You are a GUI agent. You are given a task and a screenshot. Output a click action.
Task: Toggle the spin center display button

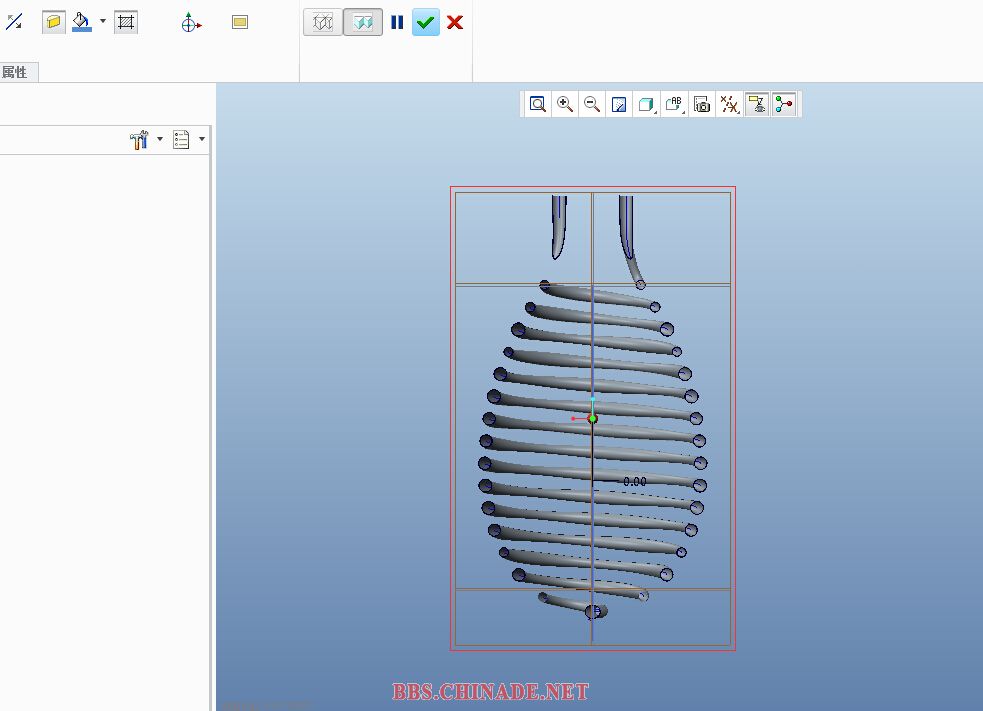click(784, 104)
